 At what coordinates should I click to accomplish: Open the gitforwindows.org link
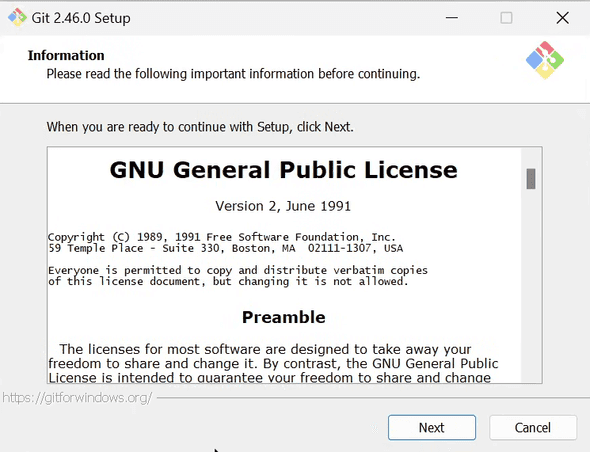coord(77,398)
